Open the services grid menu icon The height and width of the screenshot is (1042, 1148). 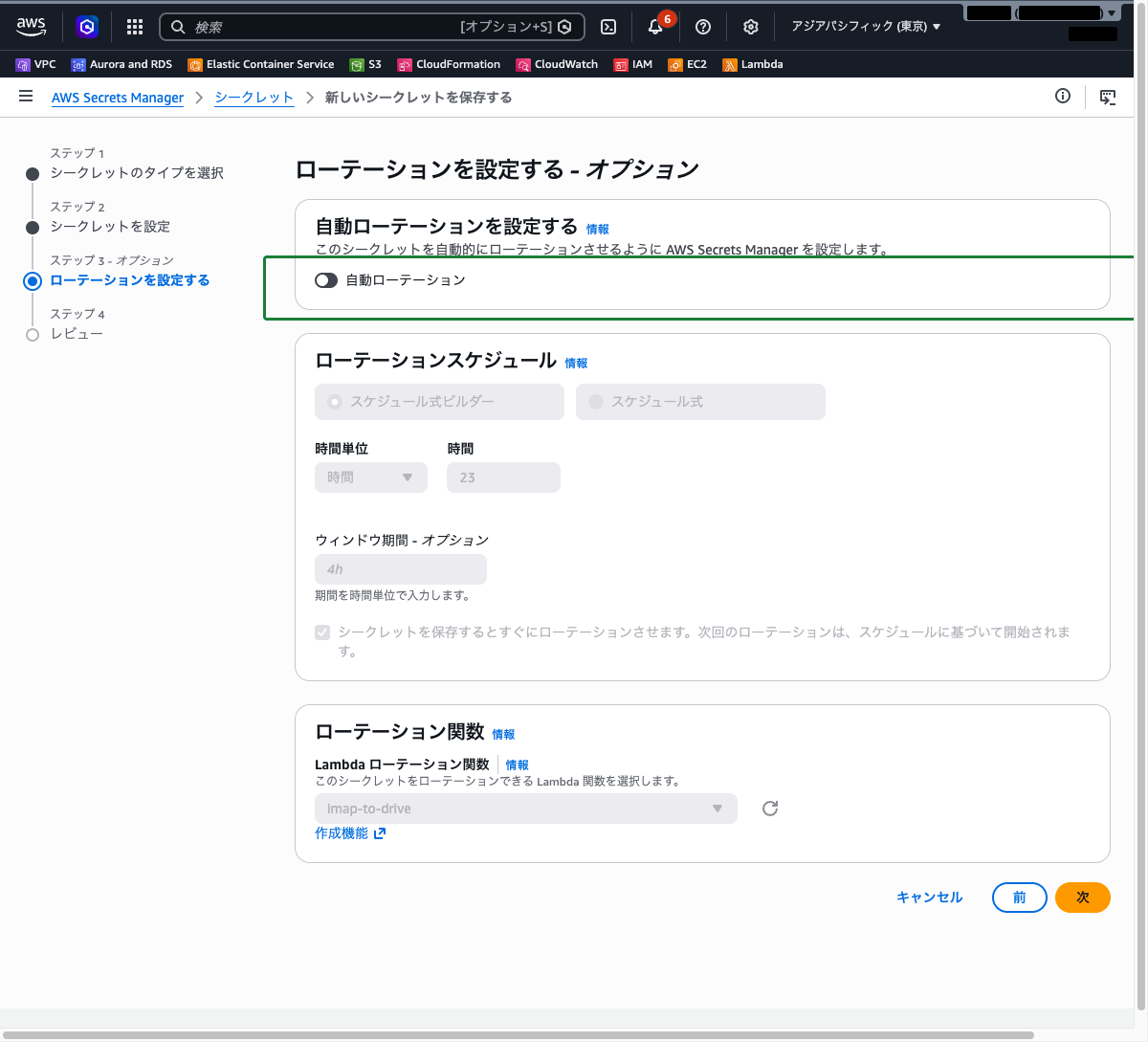(x=135, y=27)
